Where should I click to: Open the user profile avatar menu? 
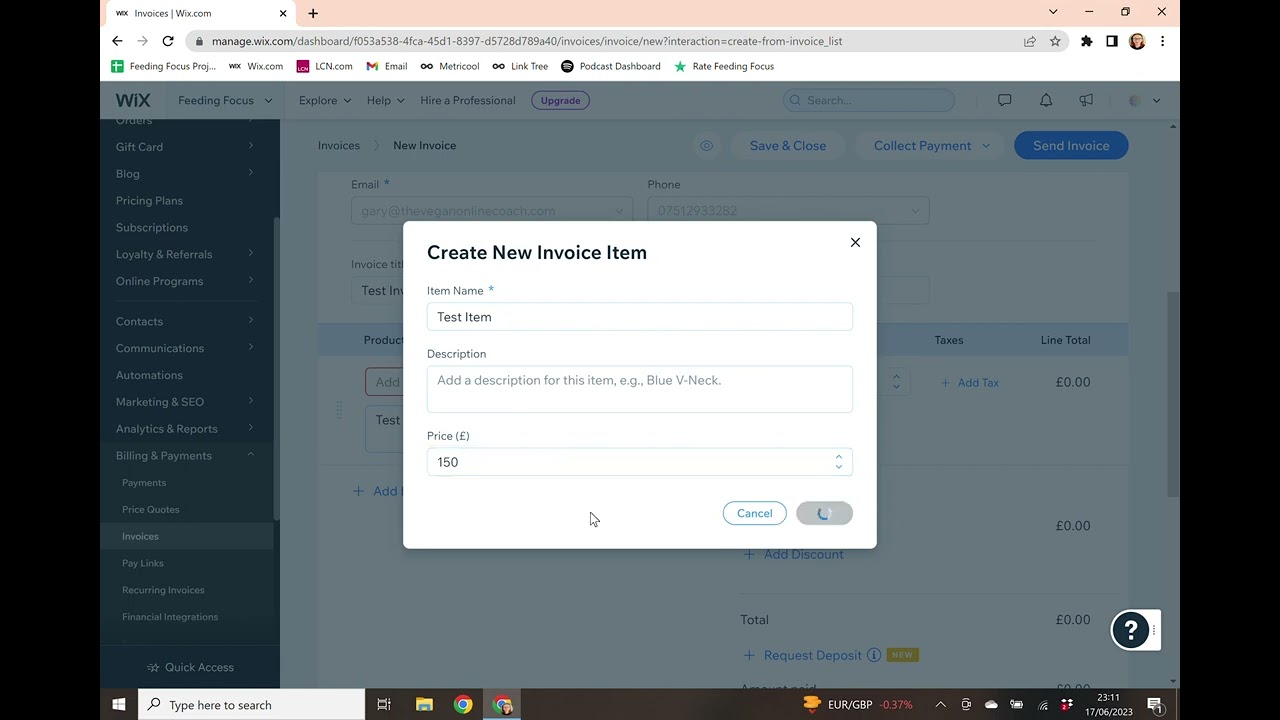tap(1144, 100)
